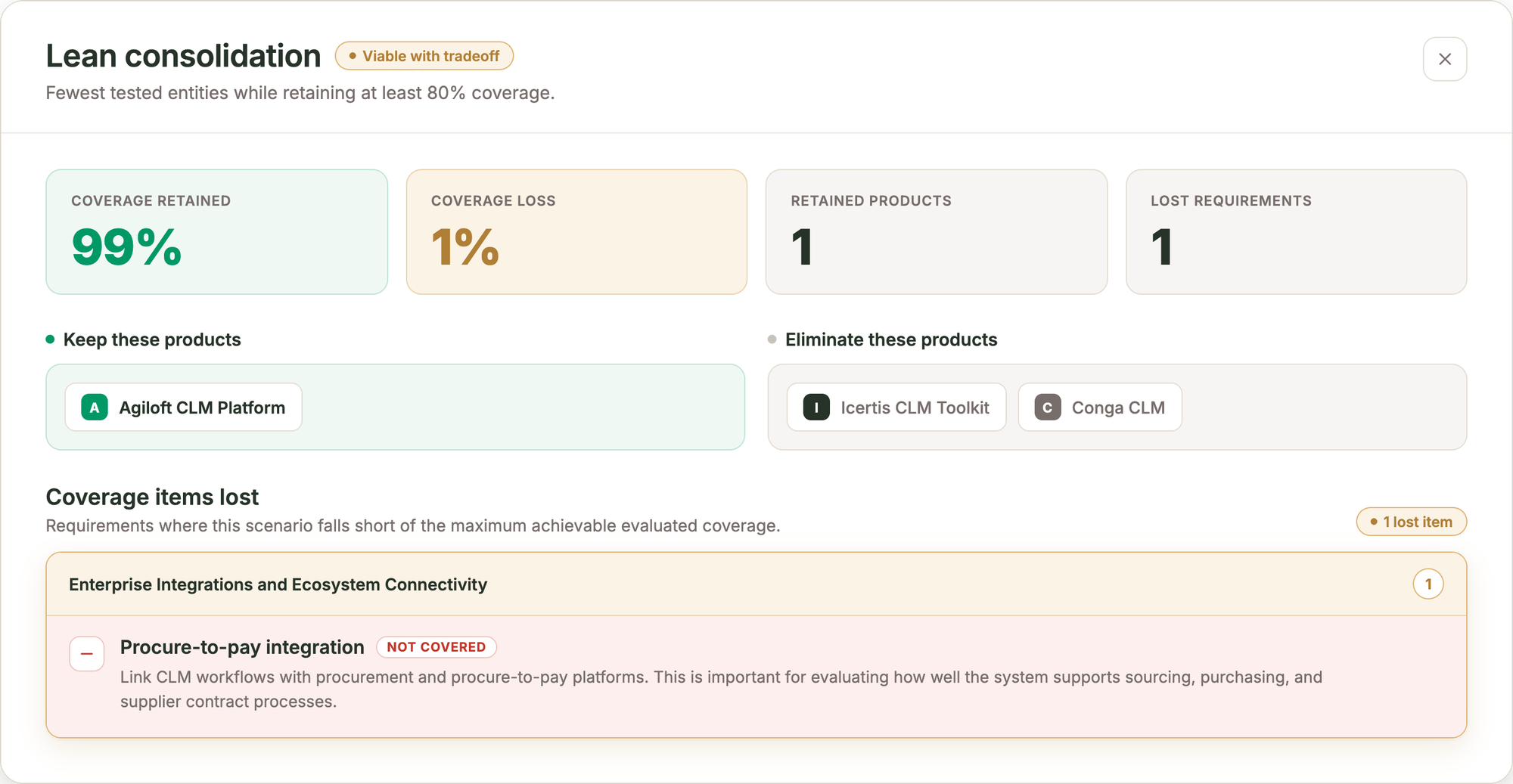Screen dimensions: 1513x784
Task: Collapse the Enterprise Integrations and Ecosystem Connectivity section
Action: pyautogui.click(x=756, y=584)
